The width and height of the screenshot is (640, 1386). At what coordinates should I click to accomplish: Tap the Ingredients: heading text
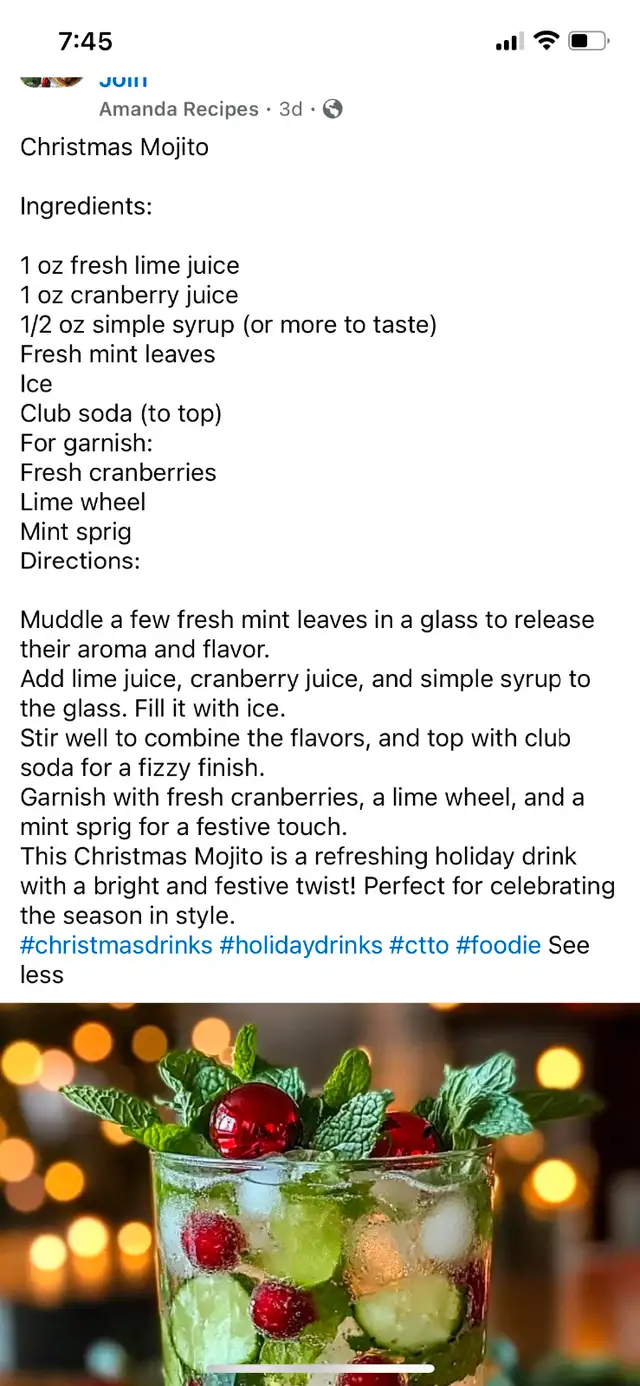click(86, 207)
